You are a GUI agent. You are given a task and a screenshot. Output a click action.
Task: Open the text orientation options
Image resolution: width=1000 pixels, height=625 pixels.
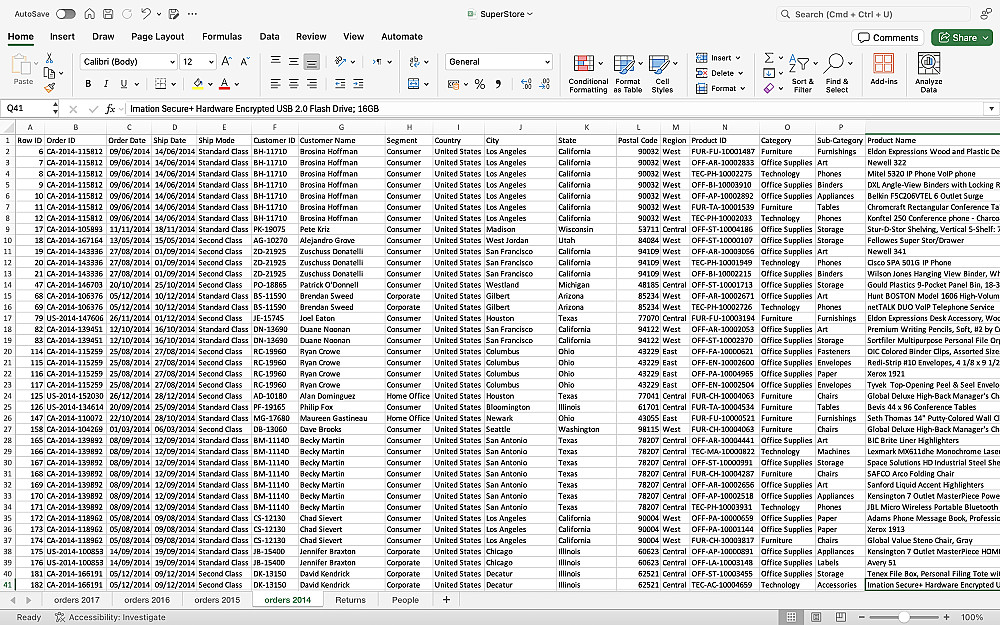341,61
